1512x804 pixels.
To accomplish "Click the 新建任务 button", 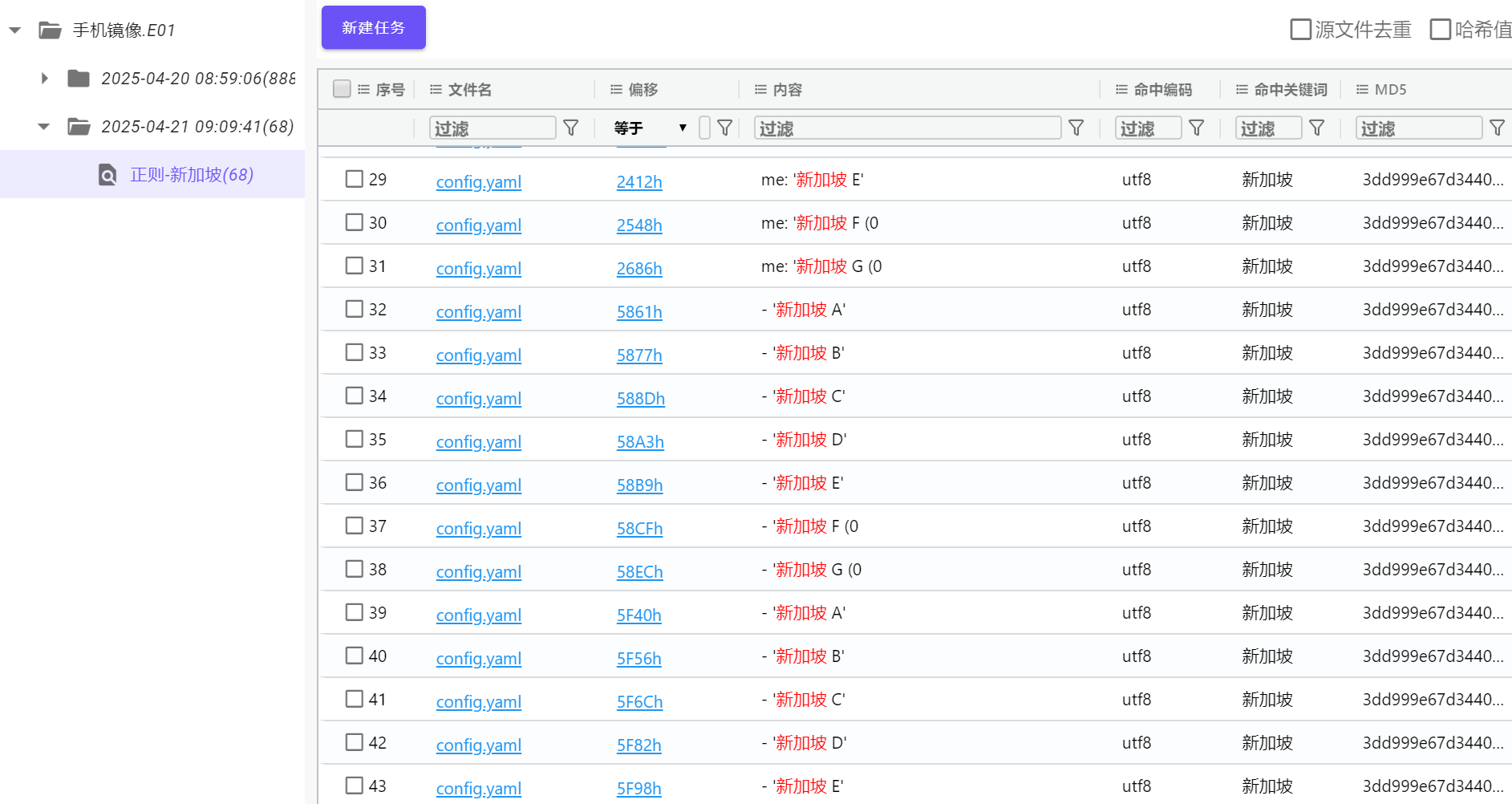I will pos(373,28).
